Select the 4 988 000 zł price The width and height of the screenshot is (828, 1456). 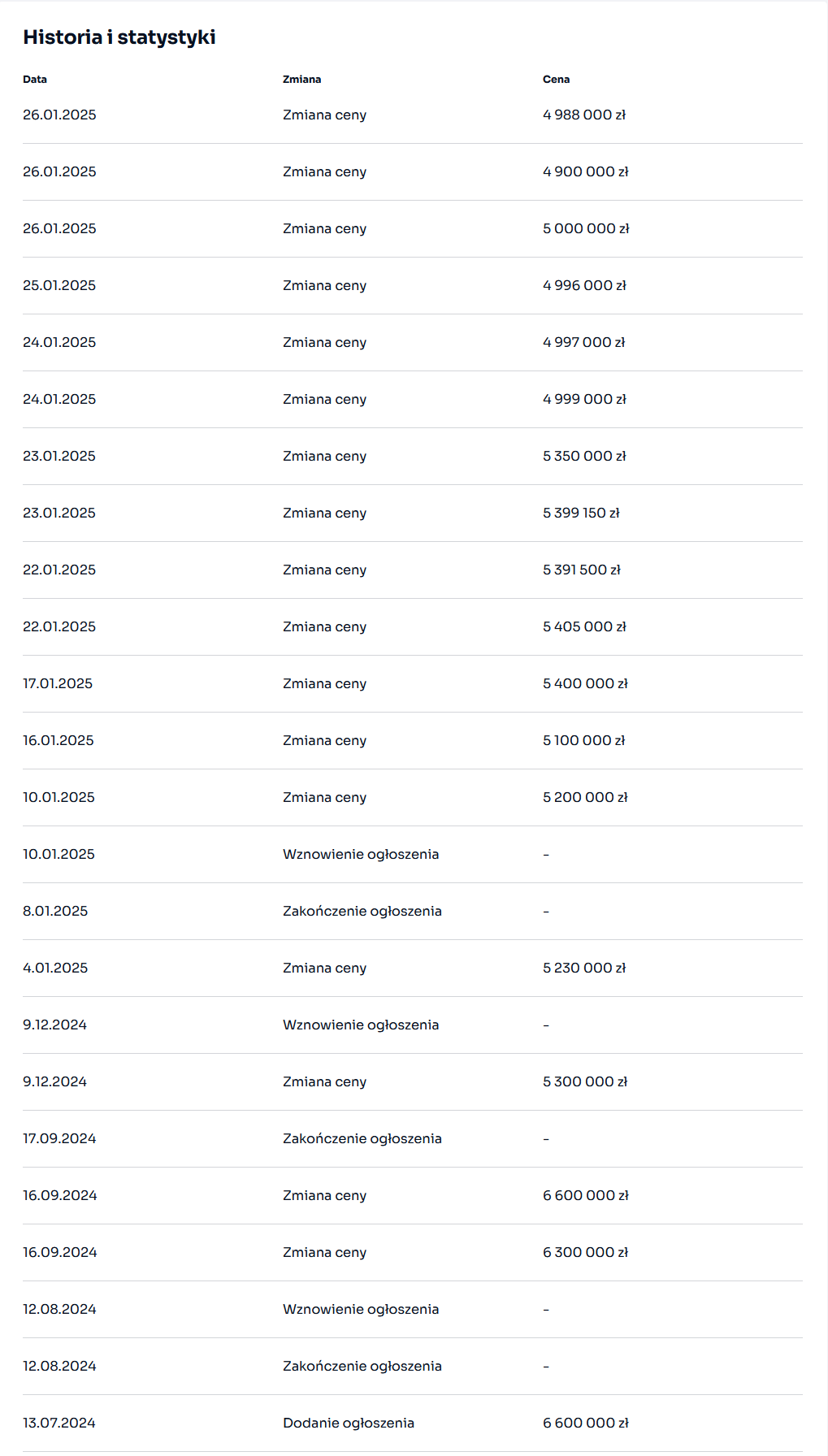[x=583, y=115]
